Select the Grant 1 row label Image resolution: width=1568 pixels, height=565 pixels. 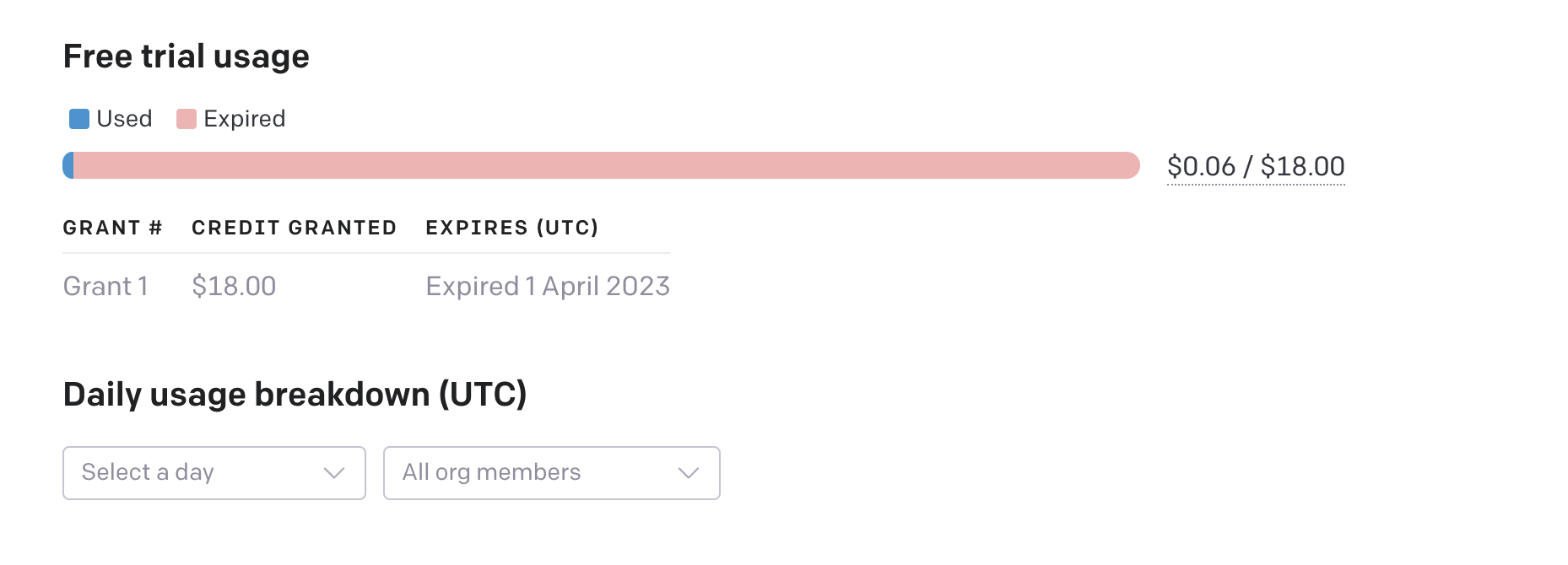point(106,287)
